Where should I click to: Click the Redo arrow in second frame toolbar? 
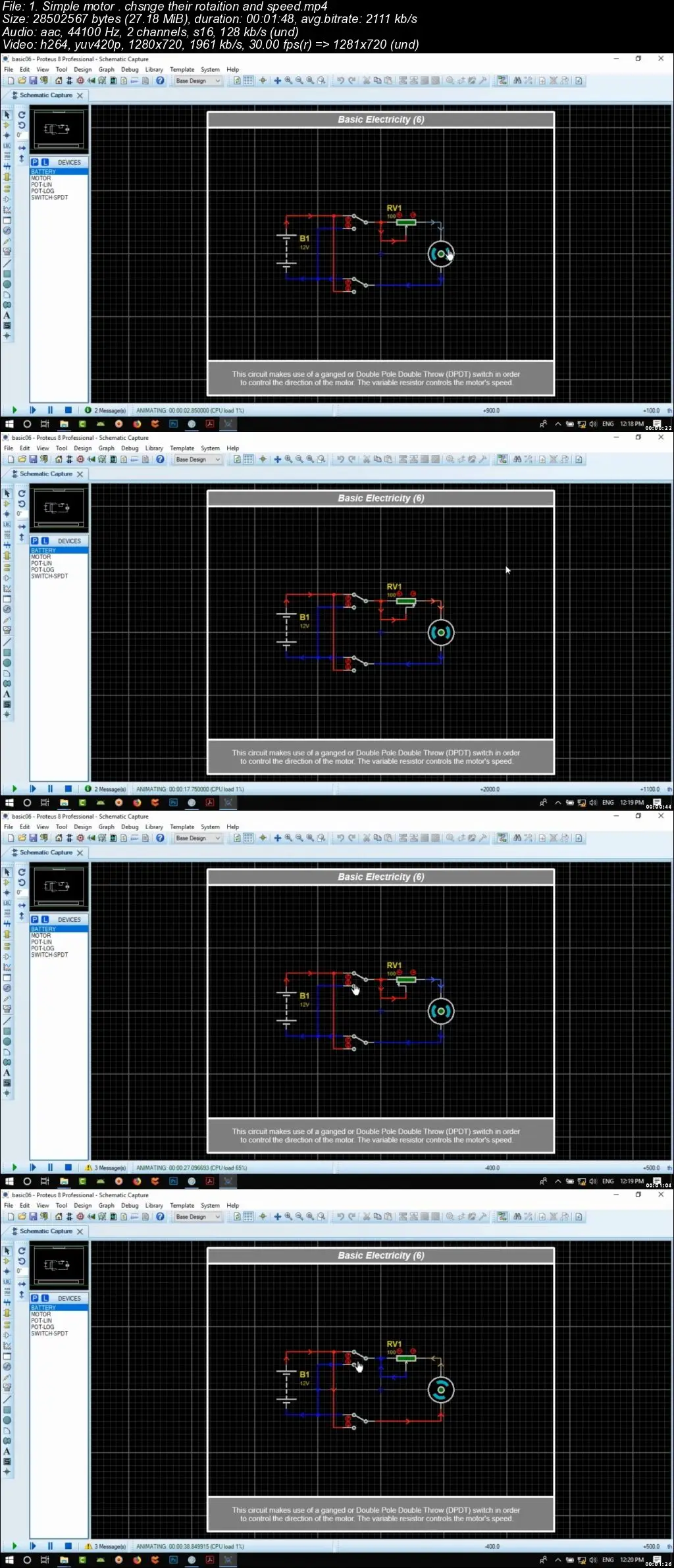tap(351, 460)
